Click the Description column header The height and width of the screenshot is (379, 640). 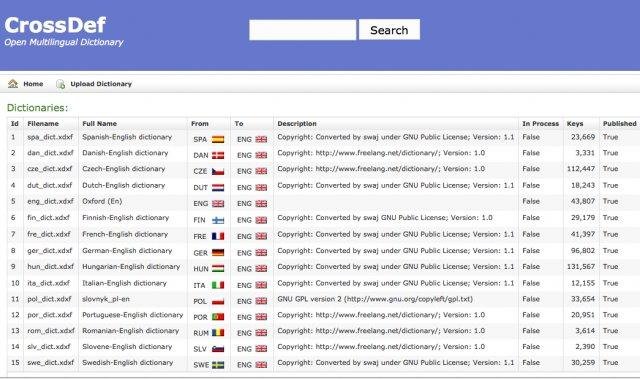tap(297, 123)
